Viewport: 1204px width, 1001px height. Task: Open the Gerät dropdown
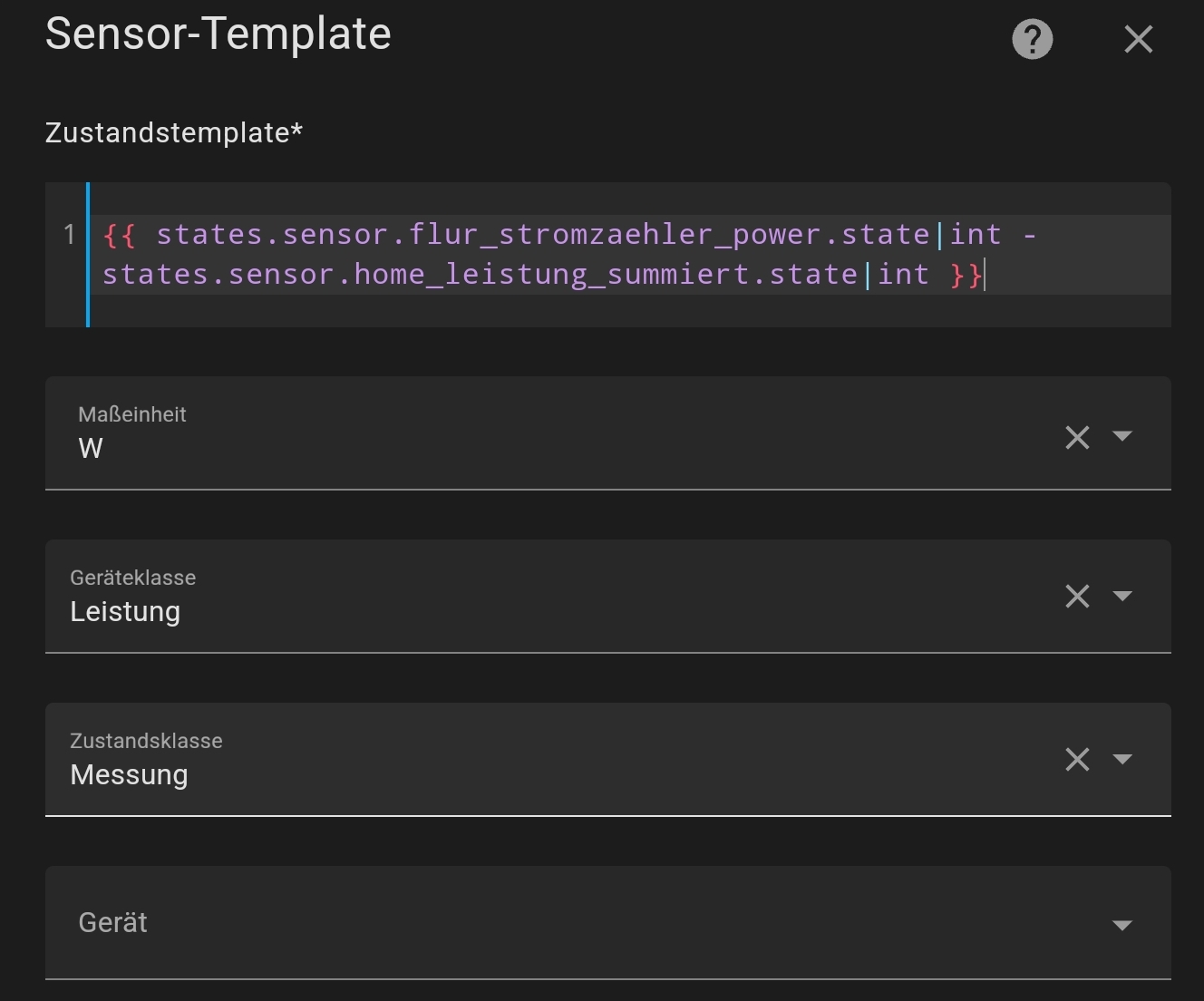click(x=608, y=923)
